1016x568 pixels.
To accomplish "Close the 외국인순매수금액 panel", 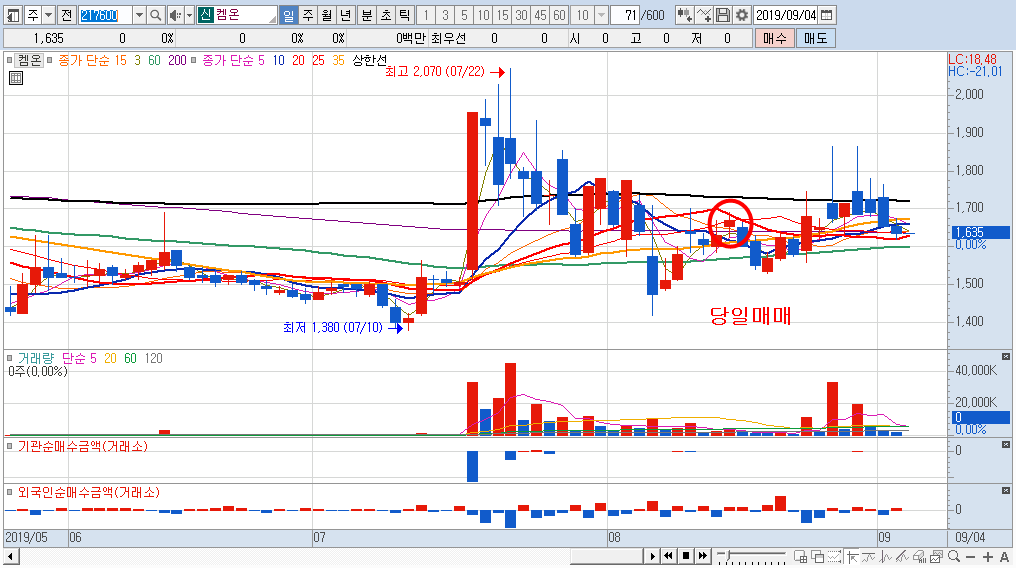I will pos(1006,491).
